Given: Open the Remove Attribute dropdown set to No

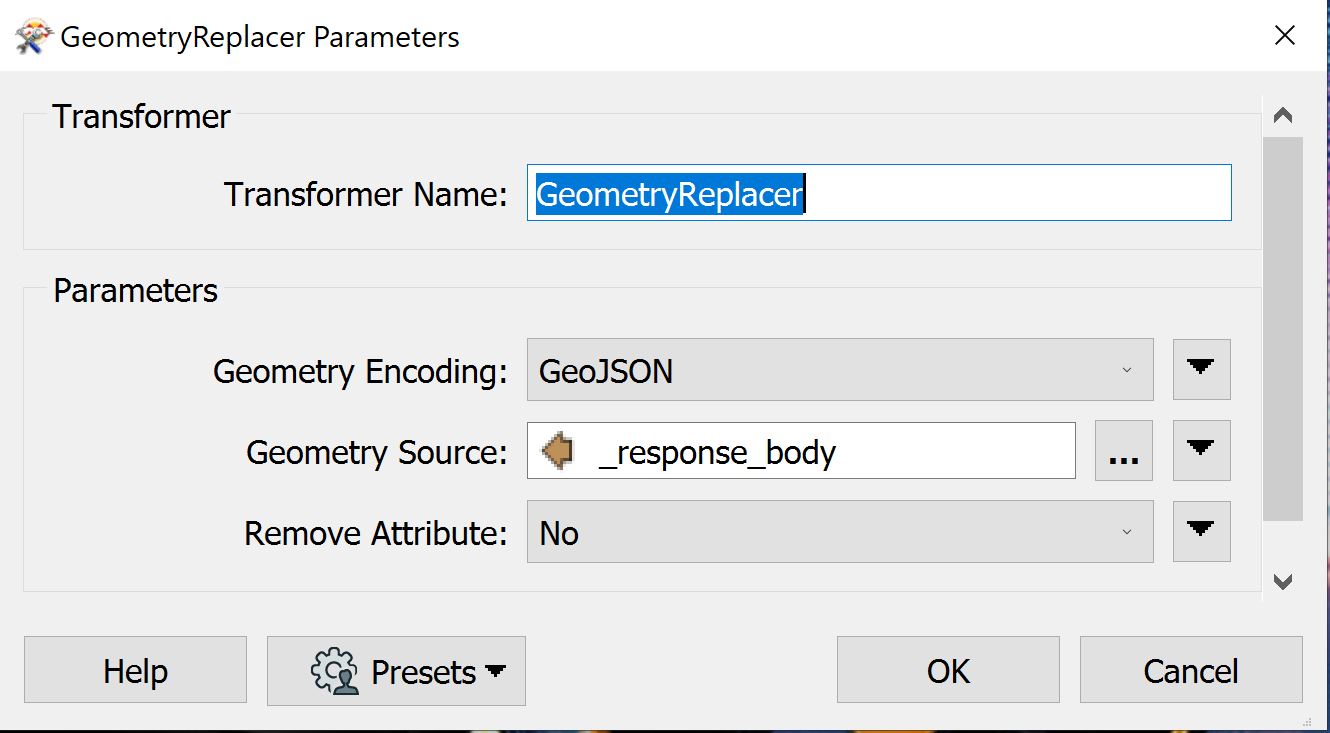Looking at the screenshot, I should [840, 532].
